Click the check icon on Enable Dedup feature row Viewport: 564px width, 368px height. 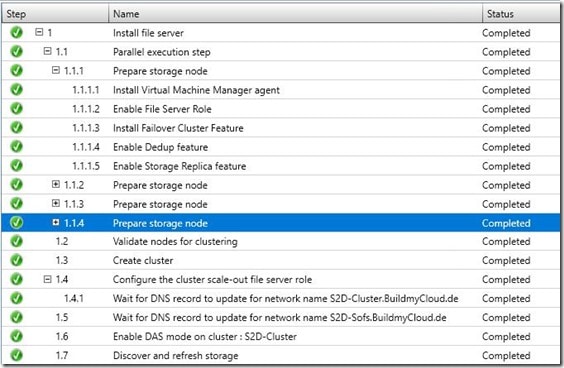coord(16,147)
